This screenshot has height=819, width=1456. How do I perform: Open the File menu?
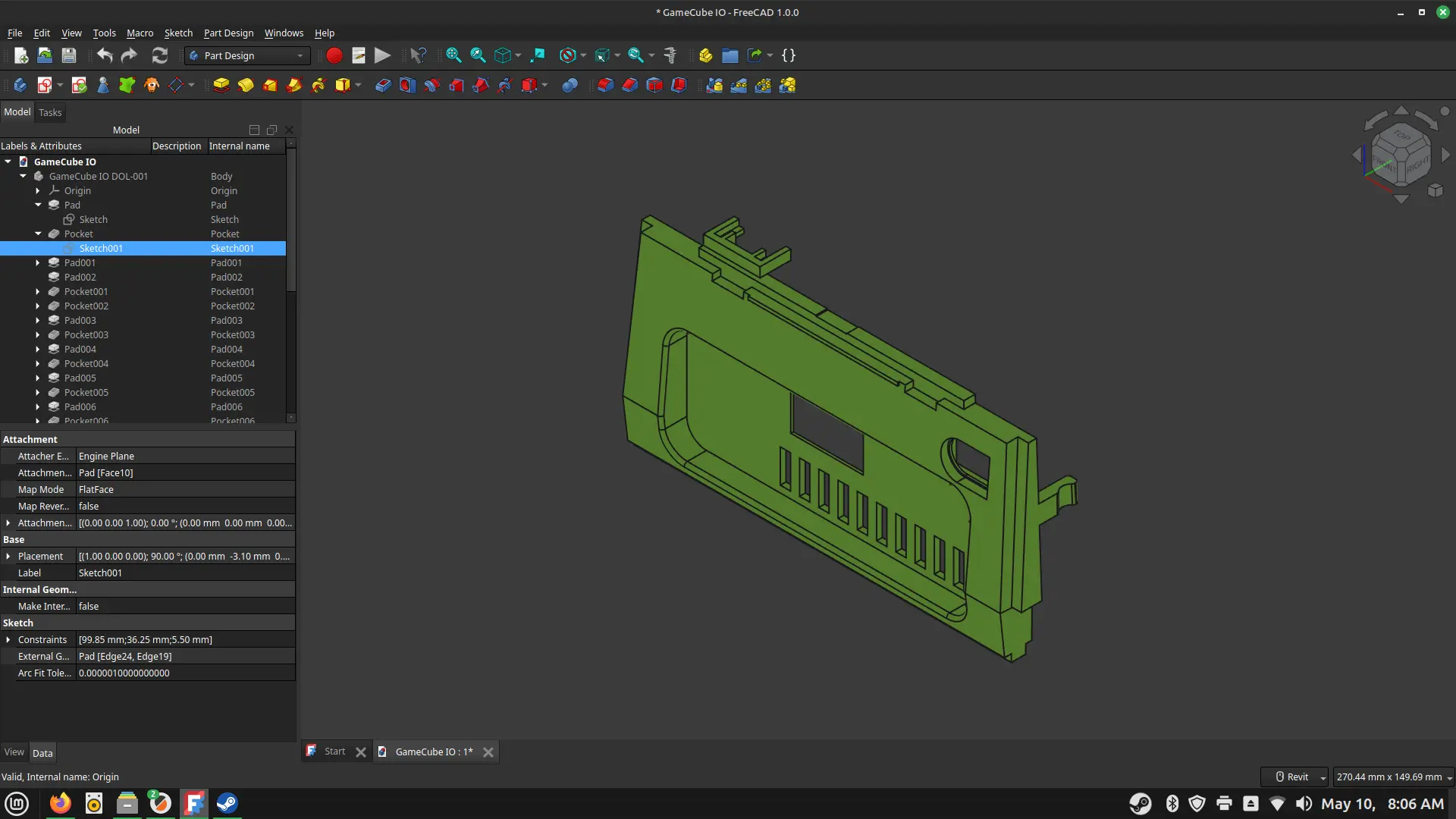[x=14, y=33]
